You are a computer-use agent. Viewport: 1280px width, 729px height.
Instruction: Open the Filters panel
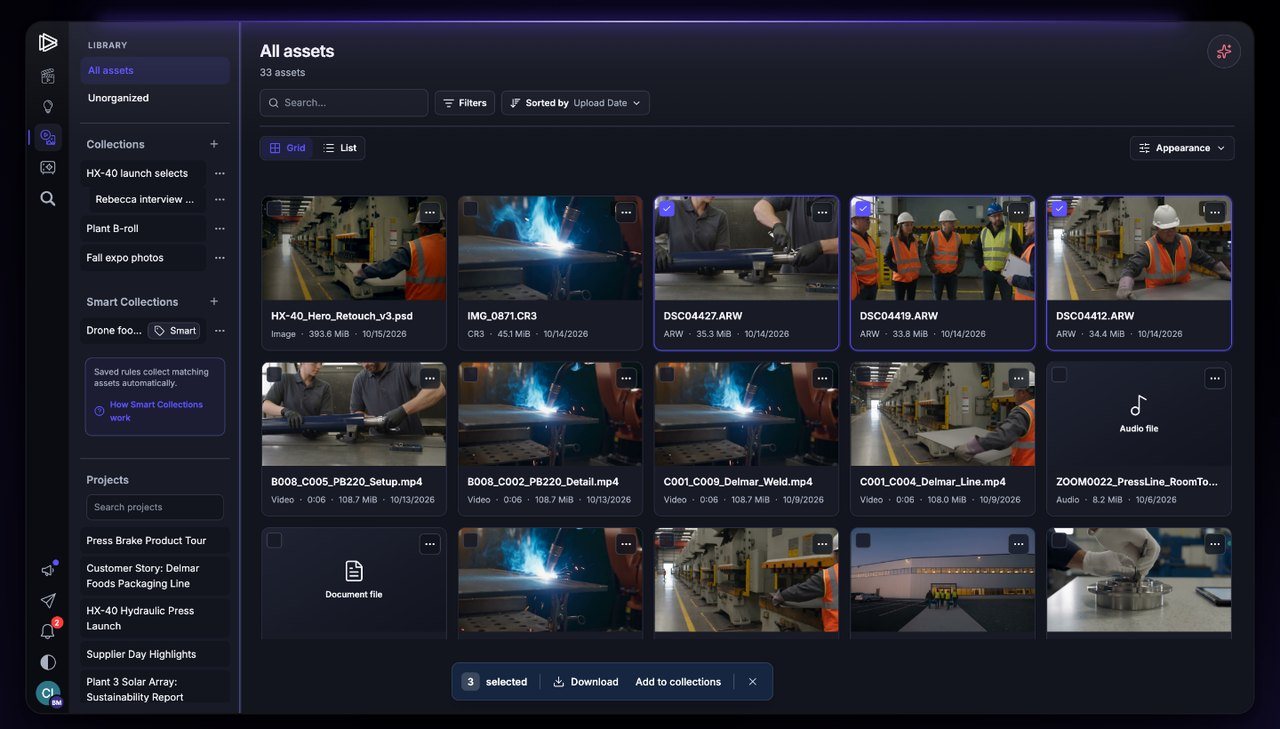[465, 103]
